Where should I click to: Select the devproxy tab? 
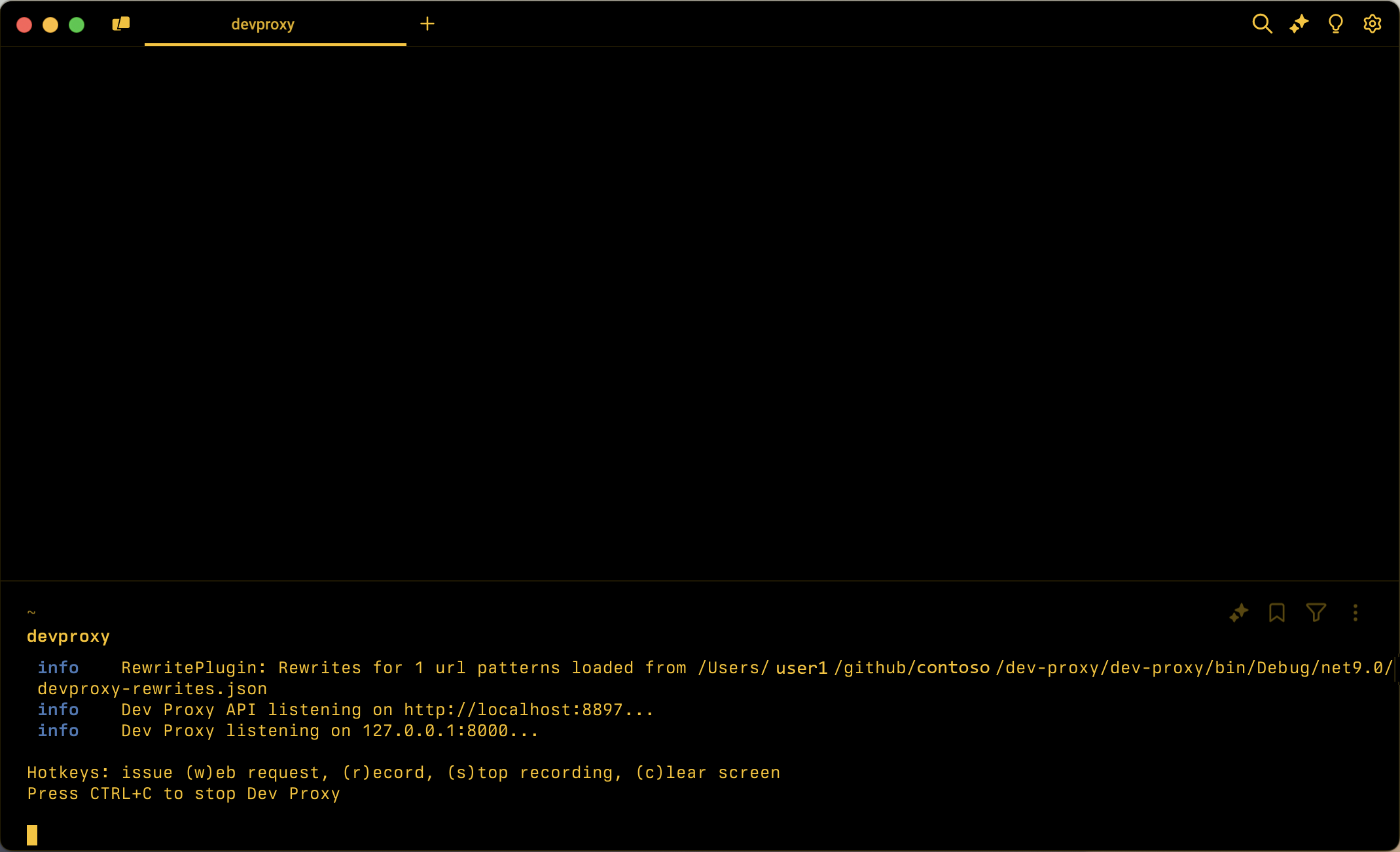(263, 24)
